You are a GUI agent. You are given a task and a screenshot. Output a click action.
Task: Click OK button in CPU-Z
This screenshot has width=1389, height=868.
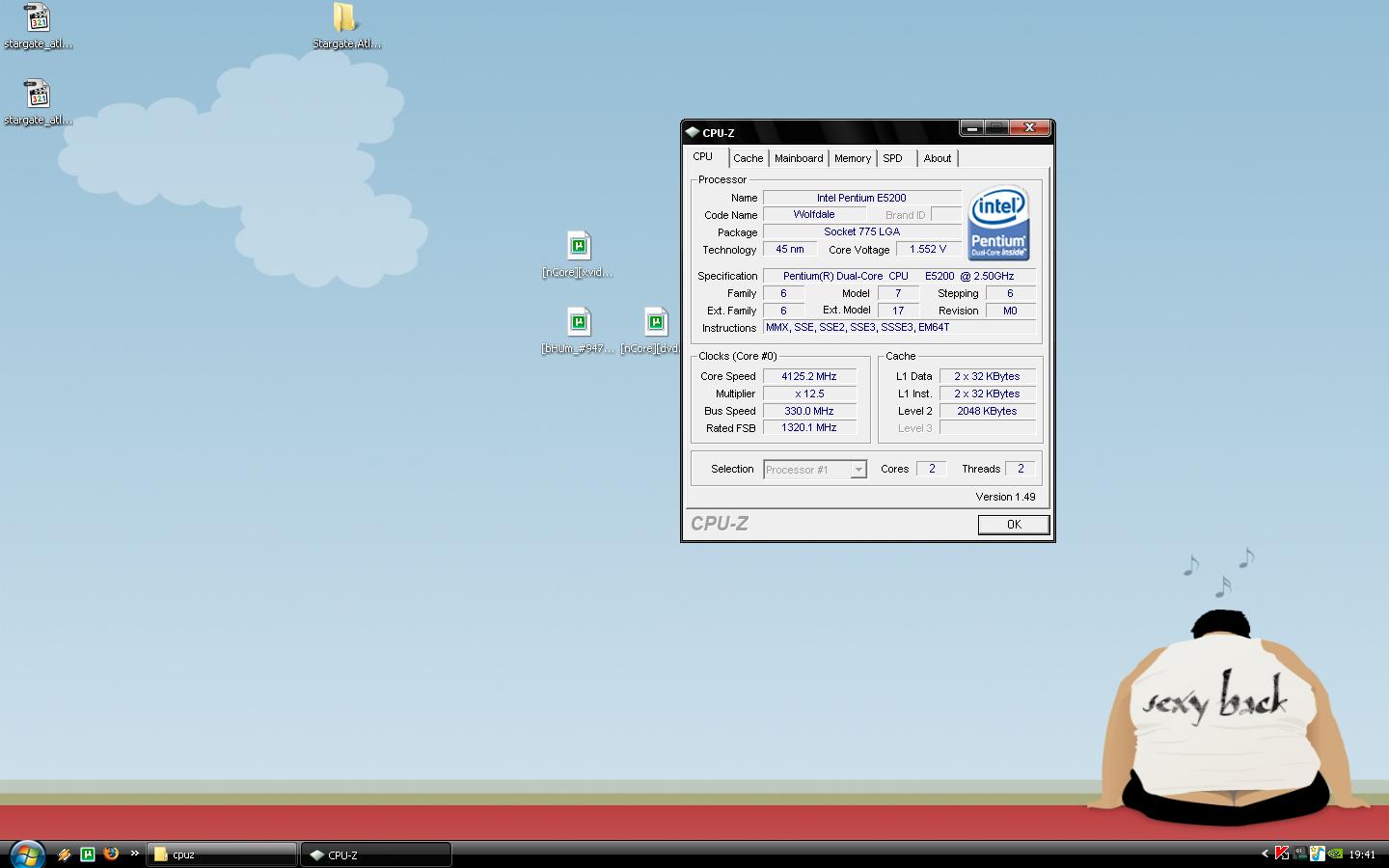pos(1014,525)
